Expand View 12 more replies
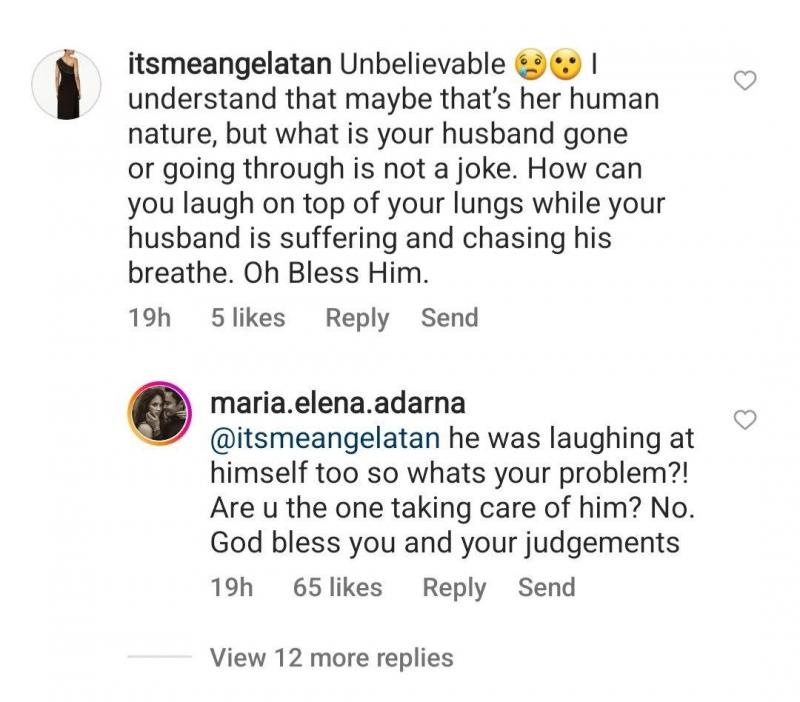 [331, 657]
